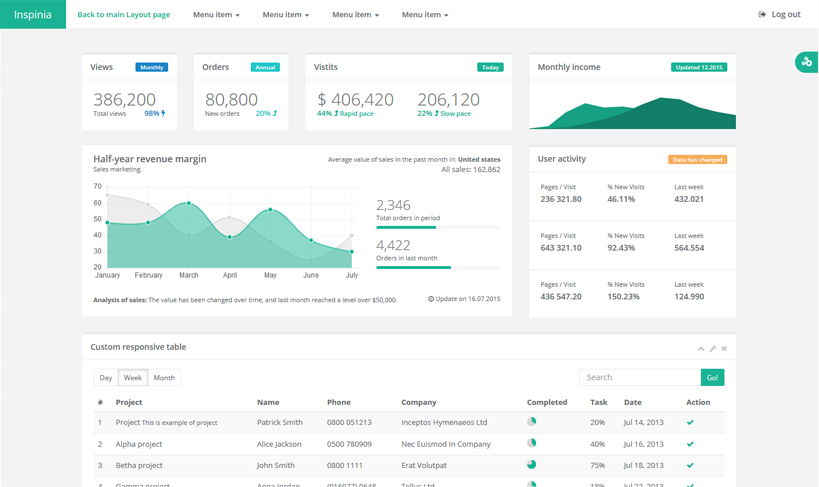
Task: Open the third Menu item in navbar
Action: pyautogui.click(x=355, y=15)
